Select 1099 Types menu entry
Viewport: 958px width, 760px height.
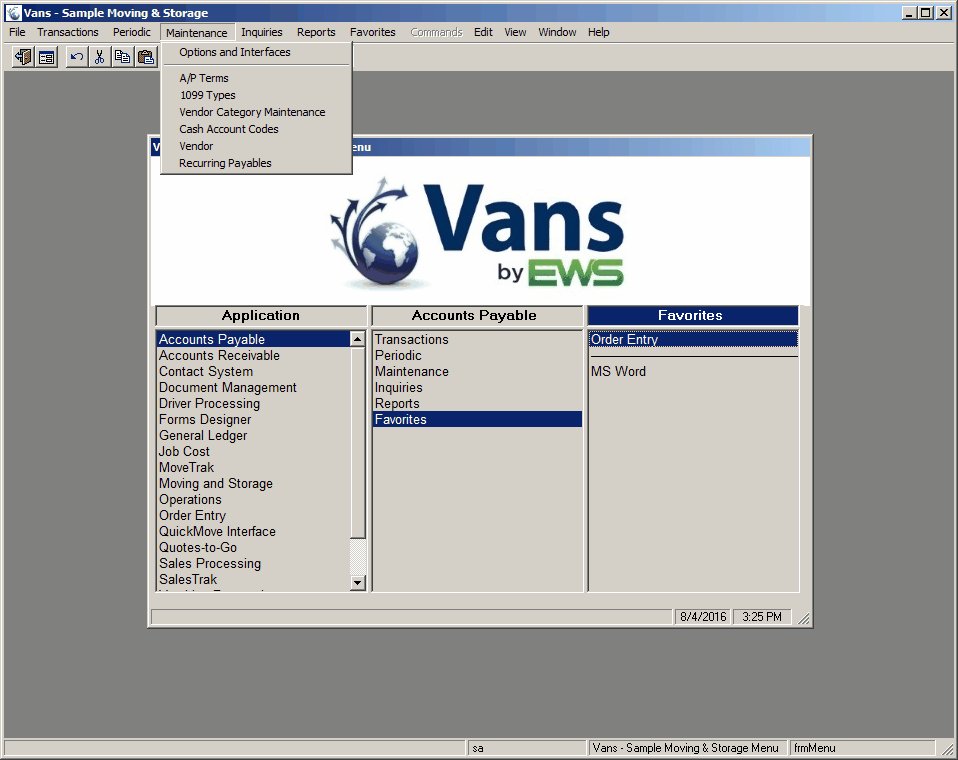(x=257, y=95)
